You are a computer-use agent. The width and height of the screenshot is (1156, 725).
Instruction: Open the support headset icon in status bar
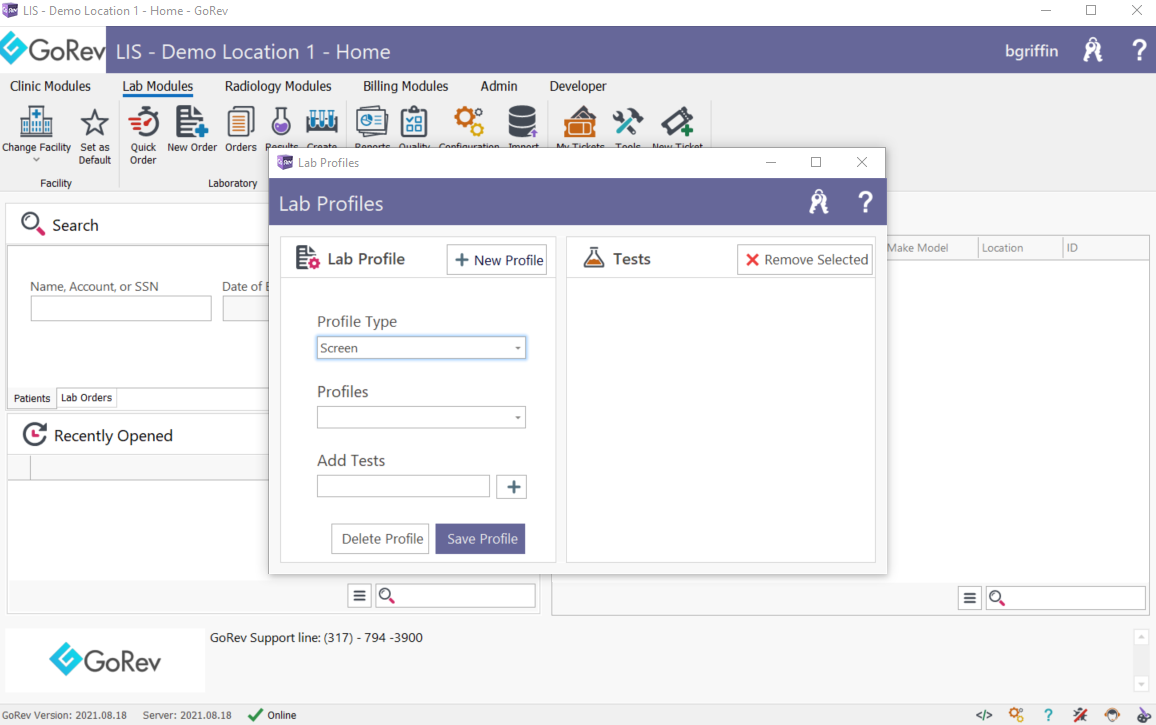(1112, 715)
